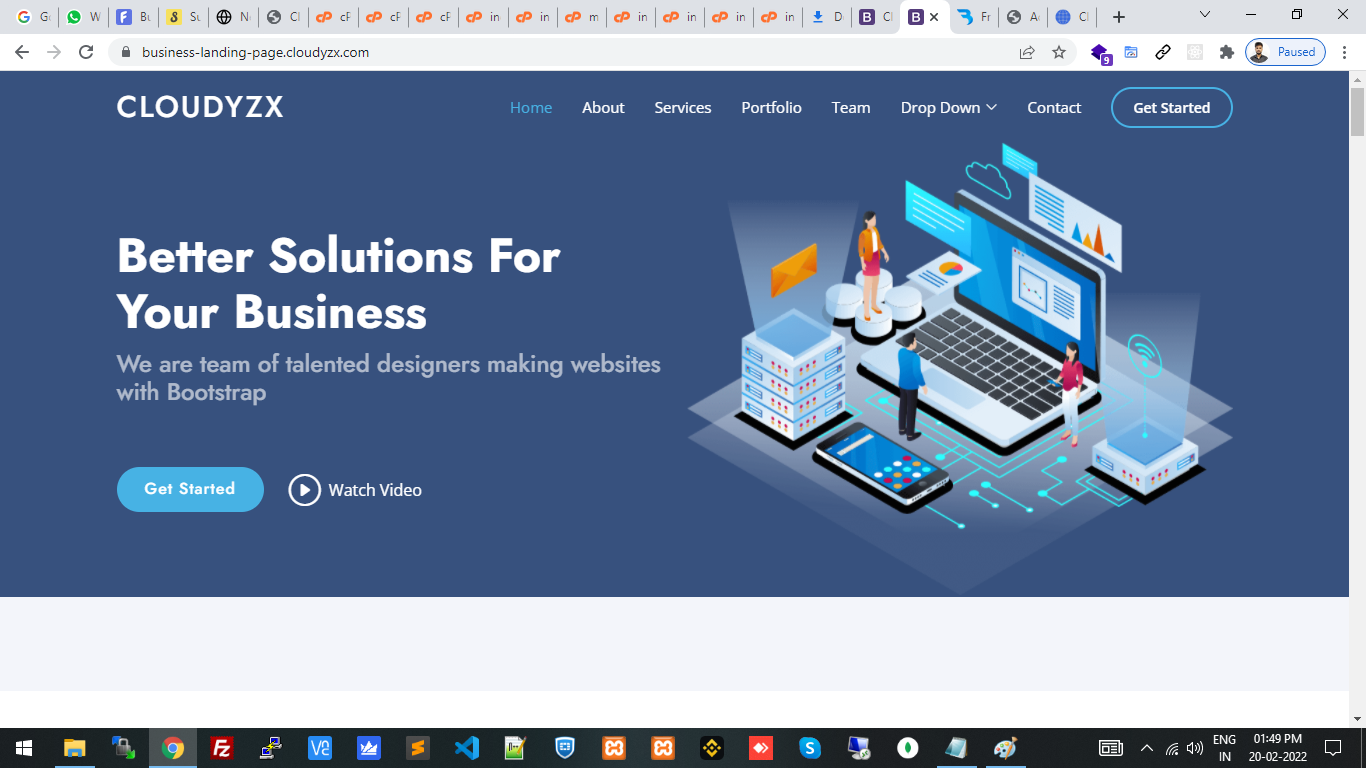Click the scrollbar down arrow

pyautogui.click(x=1357, y=719)
